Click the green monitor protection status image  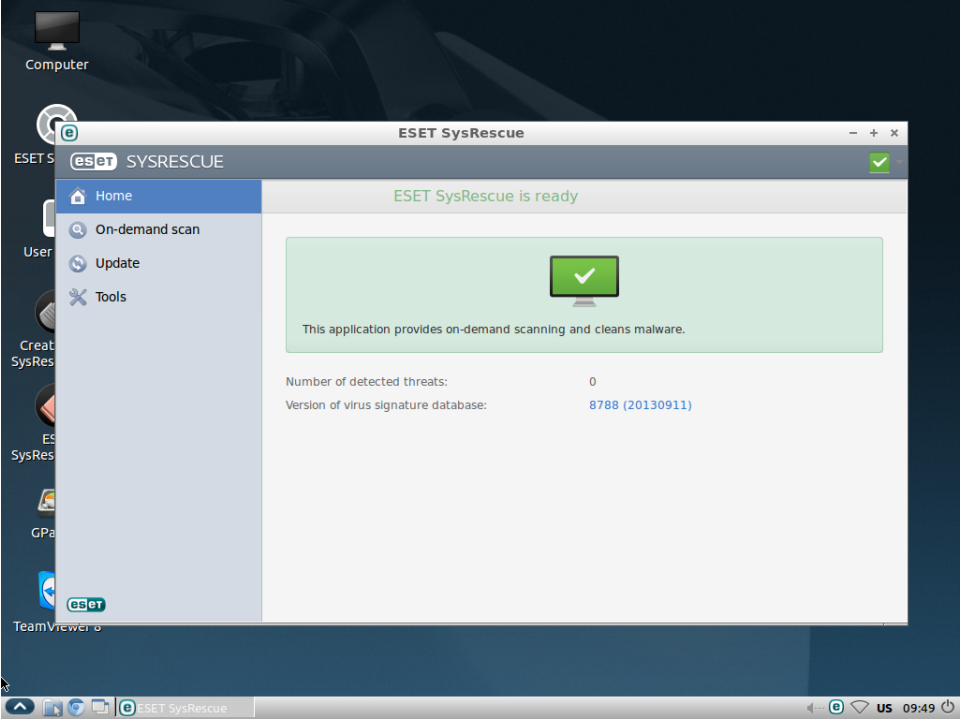coord(584,281)
